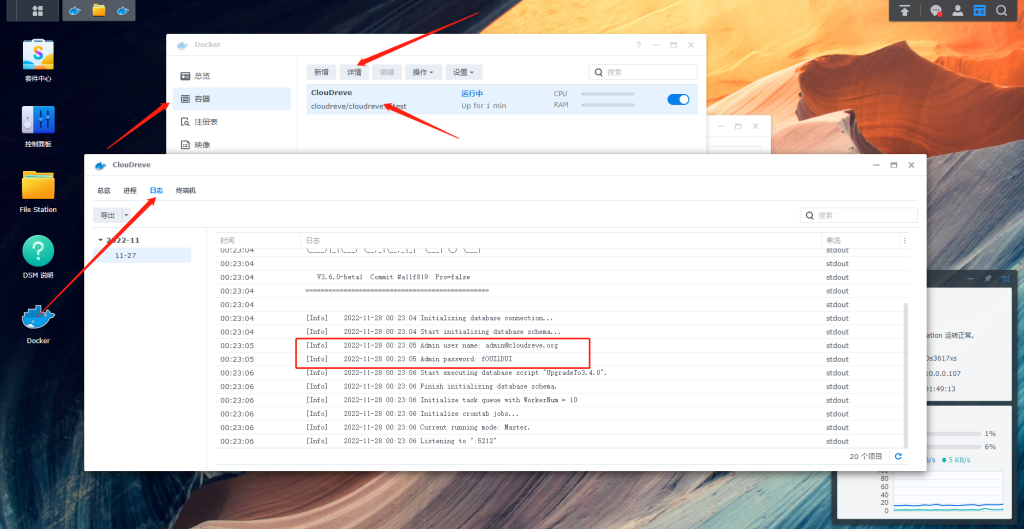Focus the Docker window search field
The height and width of the screenshot is (529, 1024).
[x=643, y=72]
